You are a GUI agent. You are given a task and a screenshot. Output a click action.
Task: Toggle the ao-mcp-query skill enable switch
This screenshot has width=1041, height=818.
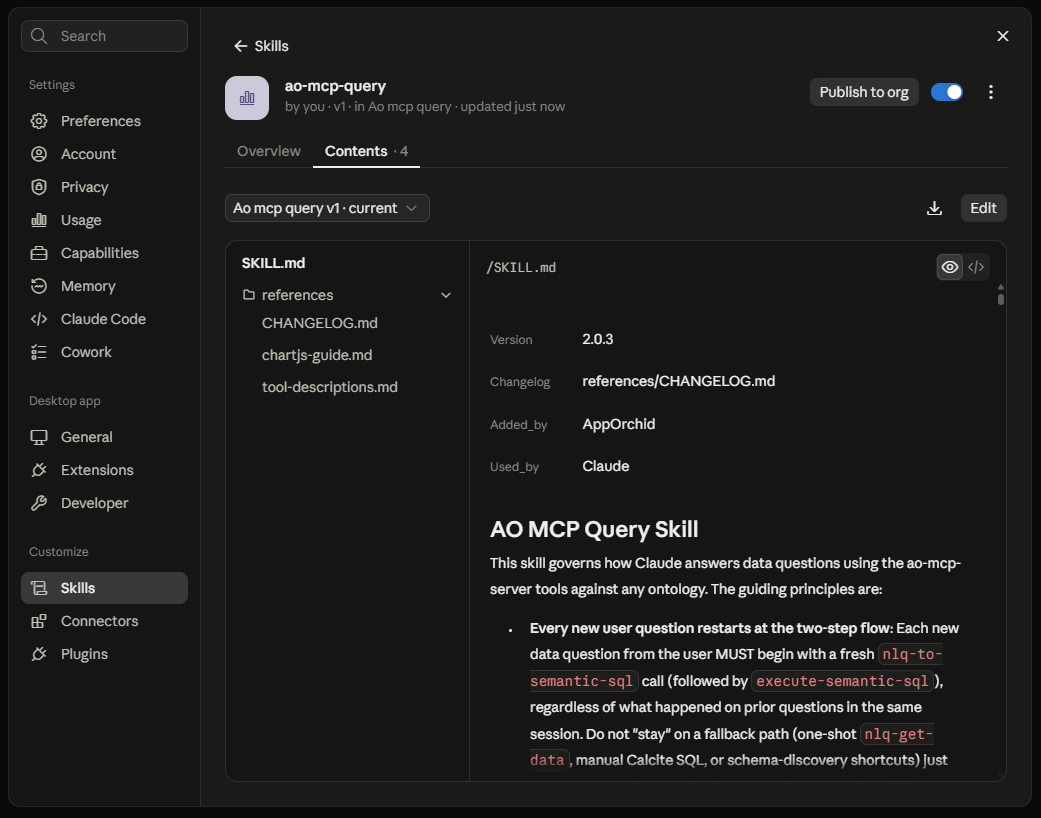tap(947, 92)
